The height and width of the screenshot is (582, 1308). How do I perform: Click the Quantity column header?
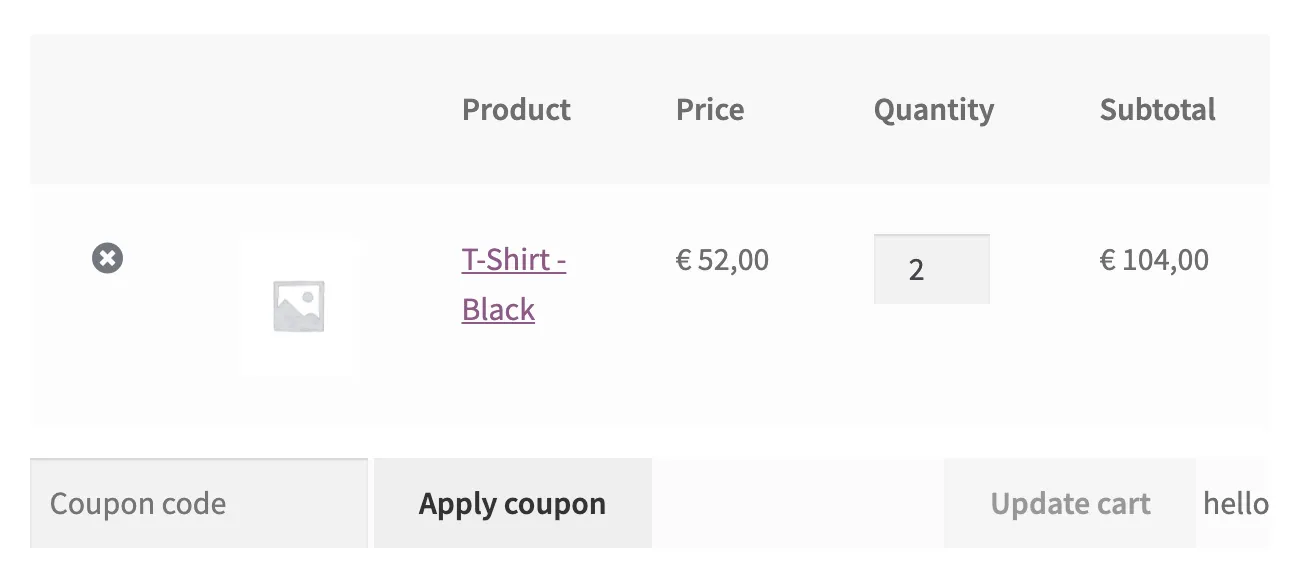[934, 109]
